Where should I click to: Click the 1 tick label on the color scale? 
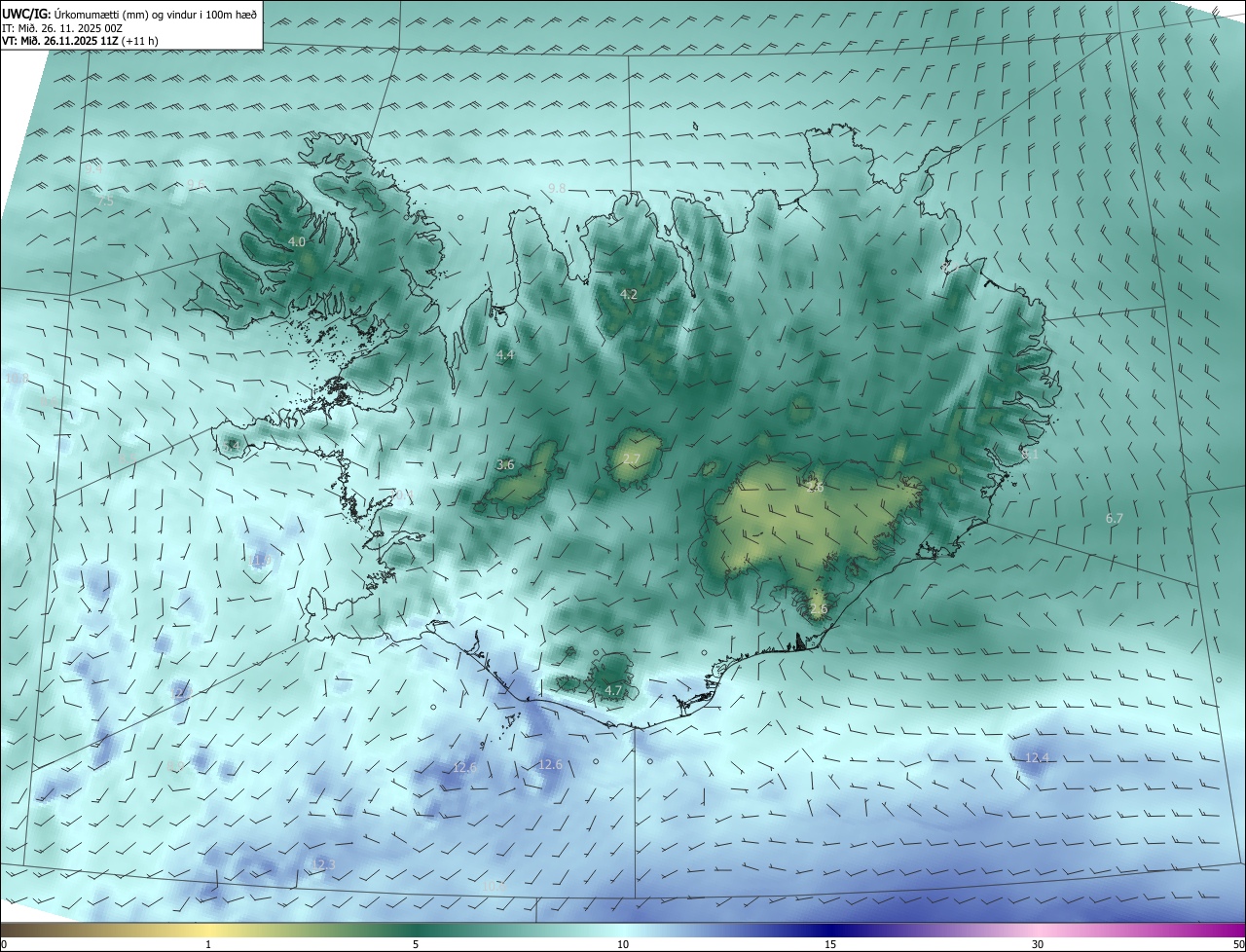click(208, 944)
